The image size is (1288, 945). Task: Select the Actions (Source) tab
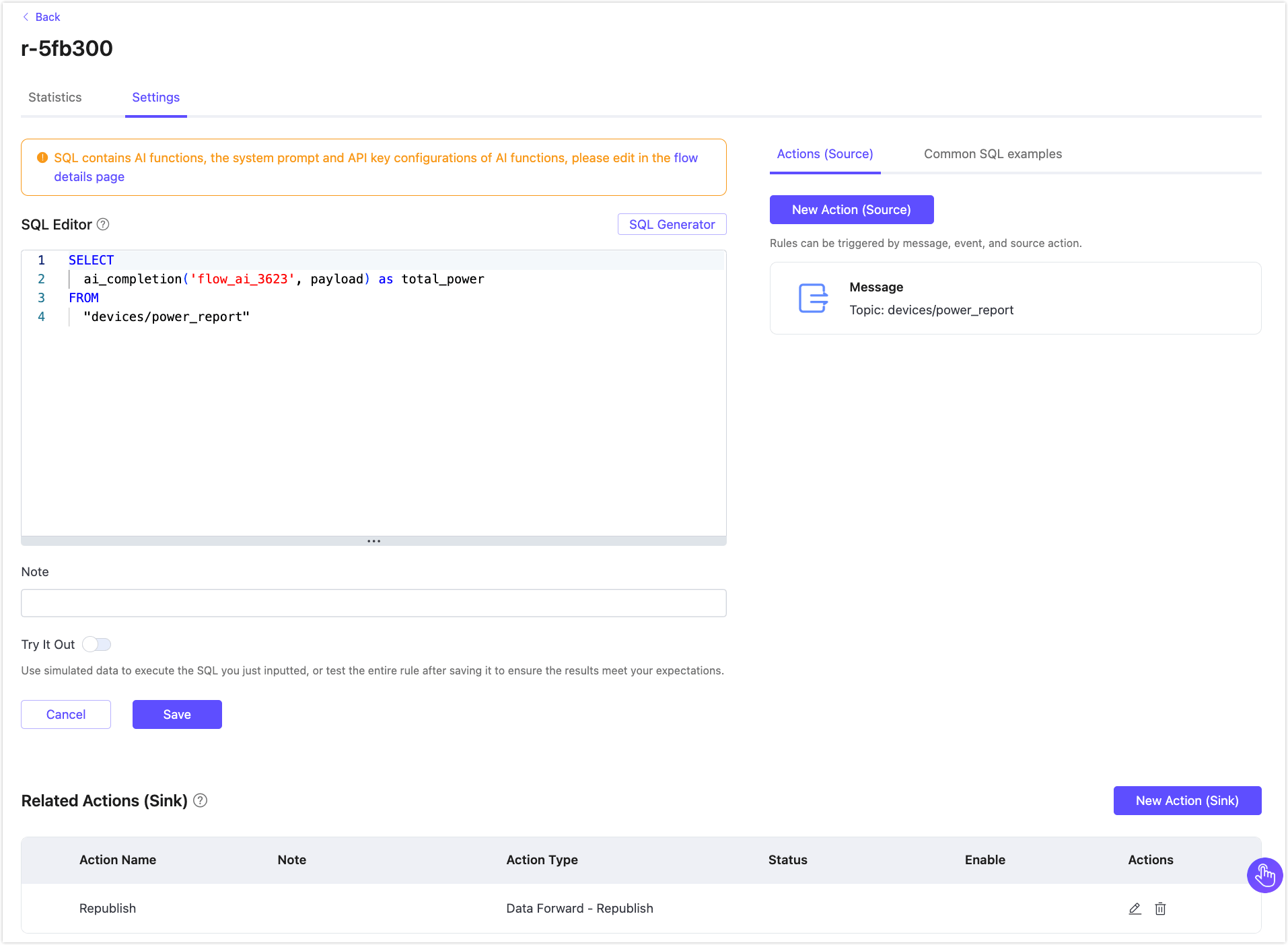click(824, 154)
